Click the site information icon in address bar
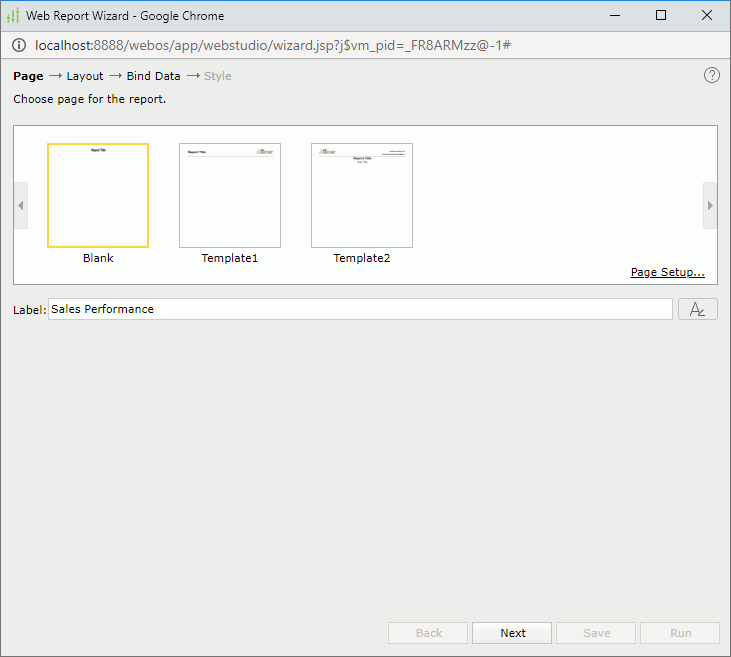 pyautogui.click(x=19, y=46)
